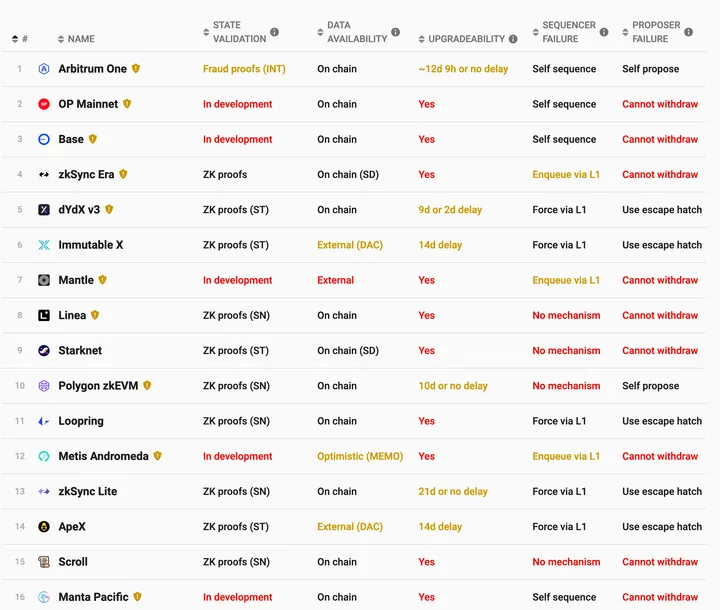Open the Linea project link
This screenshot has width=720, height=610.
[x=72, y=315]
